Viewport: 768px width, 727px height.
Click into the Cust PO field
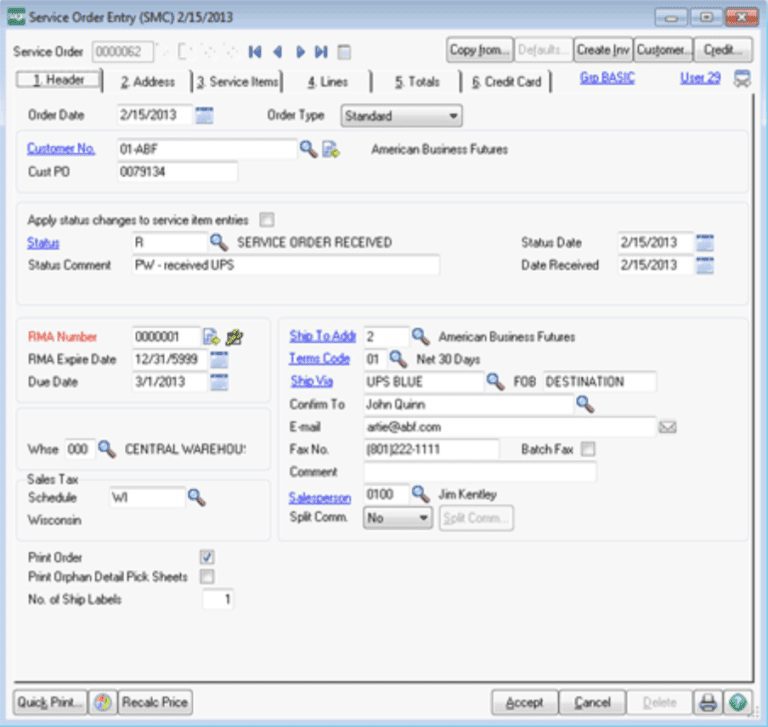(177, 172)
